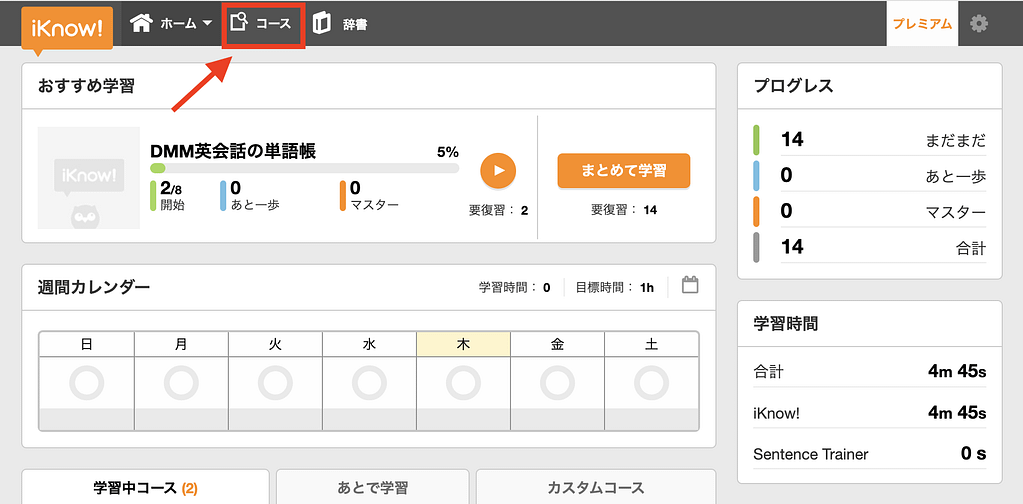Open the DMM英会話の単語帳 course title
This screenshot has height=504, width=1023.
[233, 151]
